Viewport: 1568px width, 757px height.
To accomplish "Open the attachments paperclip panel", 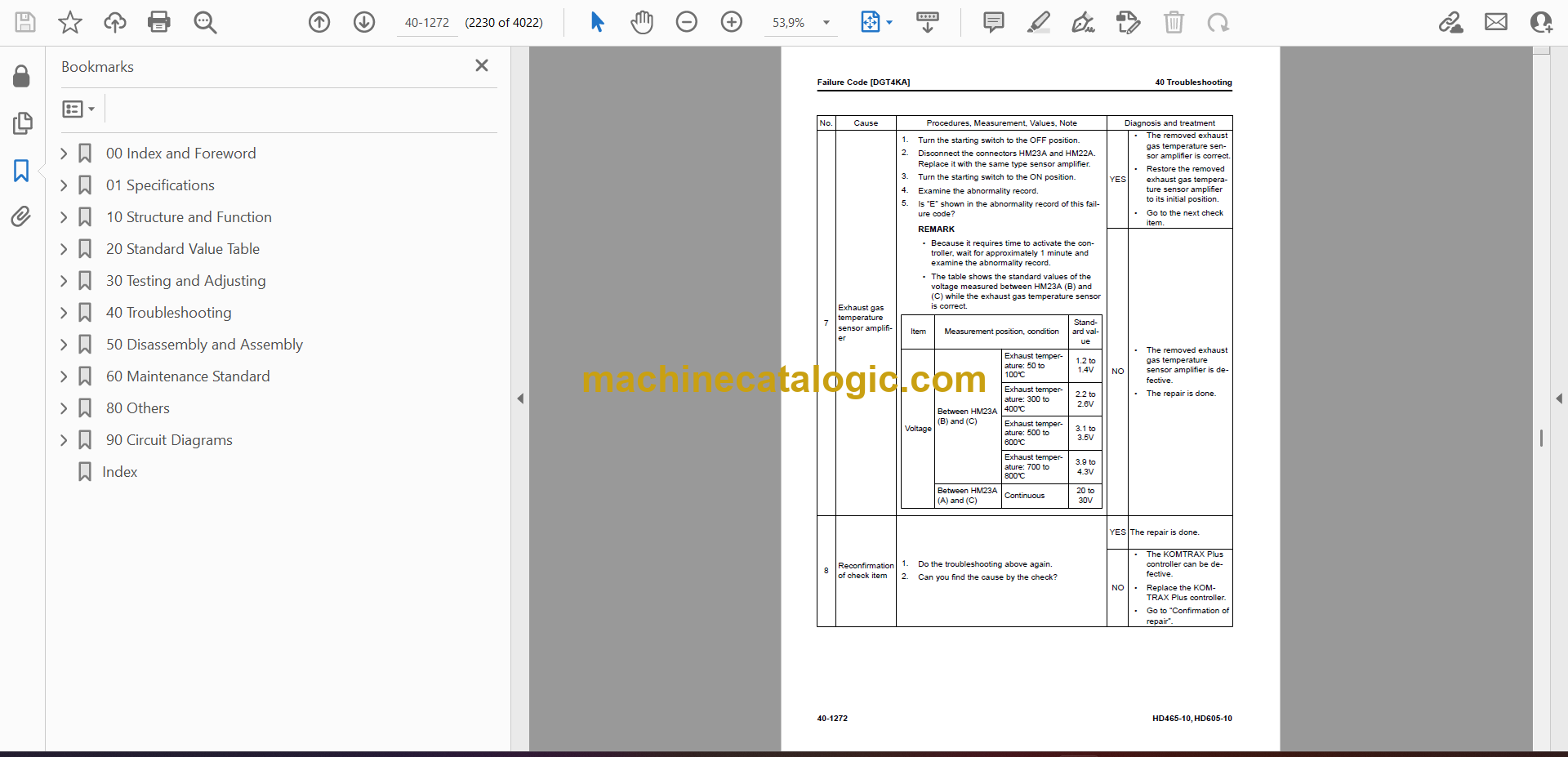I will (x=22, y=216).
